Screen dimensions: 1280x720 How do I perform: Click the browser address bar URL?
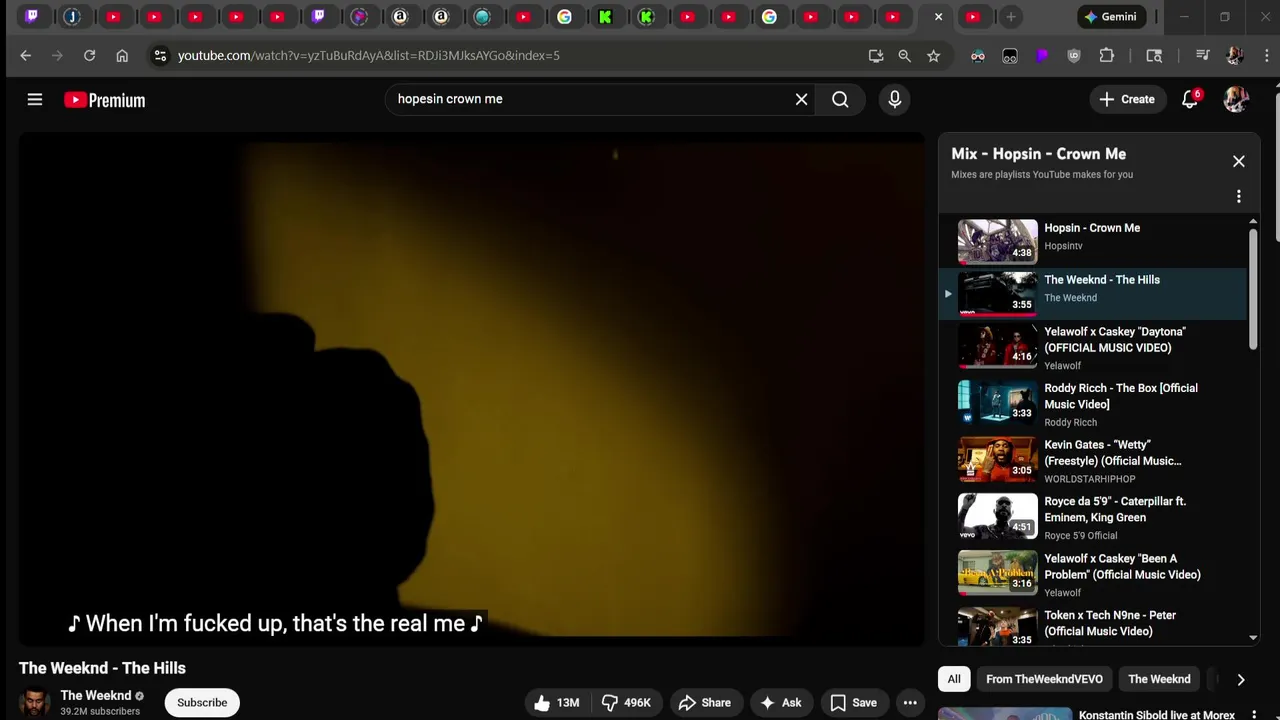tap(369, 55)
